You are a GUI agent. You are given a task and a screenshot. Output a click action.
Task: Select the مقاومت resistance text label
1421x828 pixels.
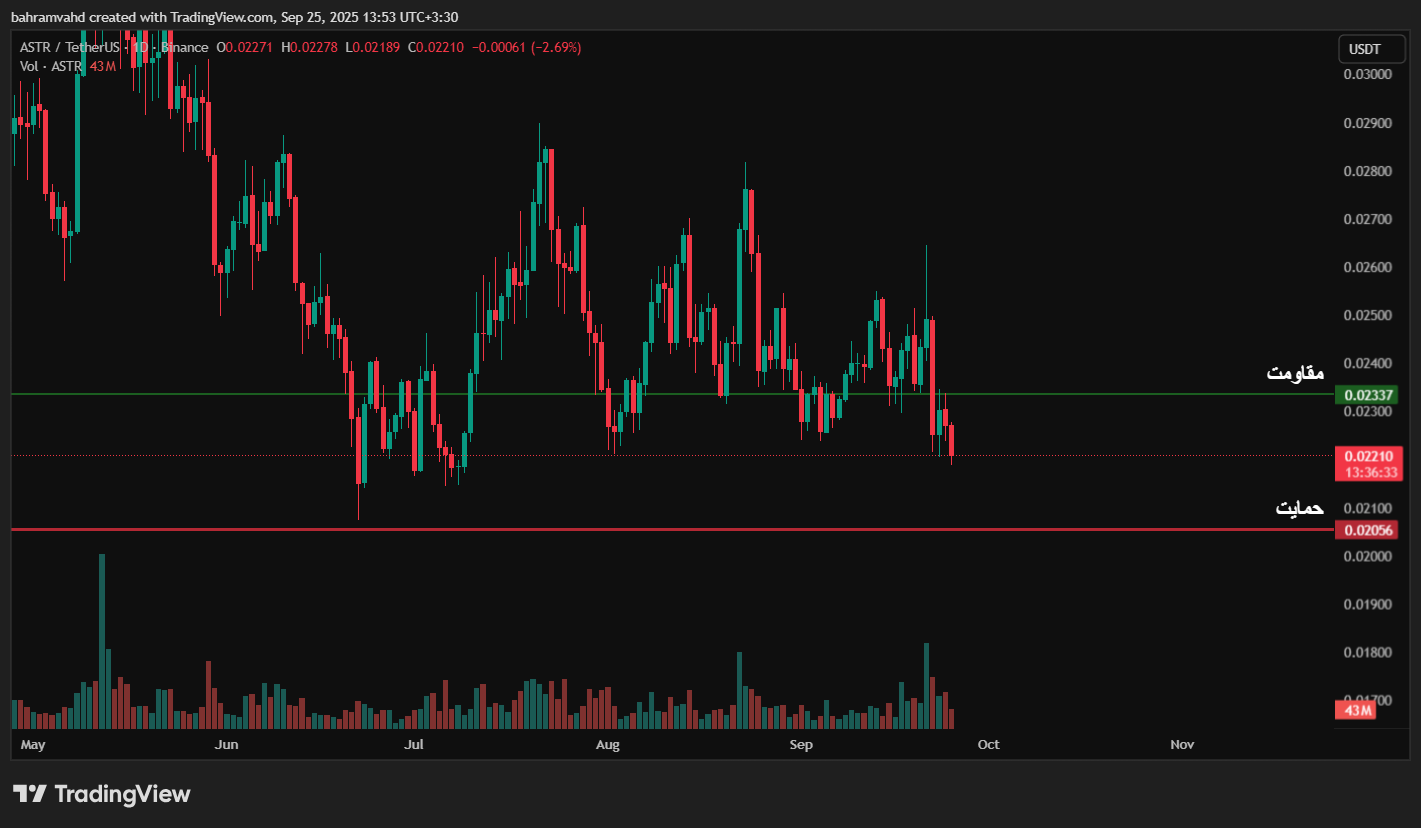coord(1295,373)
